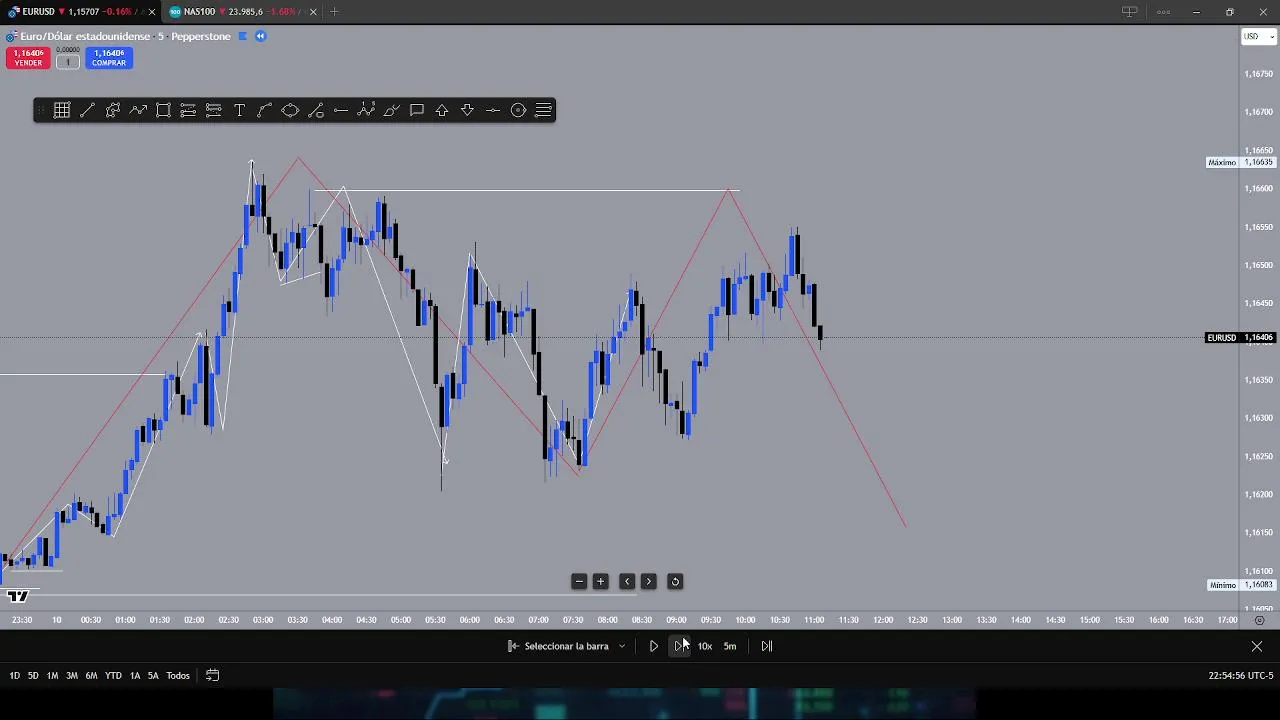Set date range to 6M
Image resolution: width=1280 pixels, height=720 pixels.
coord(91,676)
